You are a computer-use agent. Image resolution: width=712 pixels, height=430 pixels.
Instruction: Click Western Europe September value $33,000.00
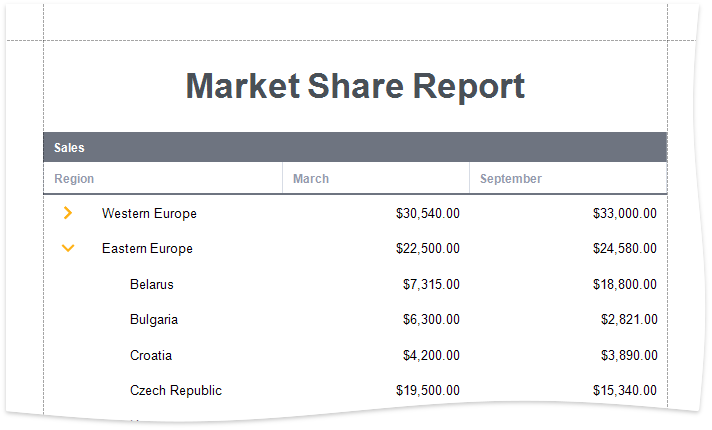pos(625,213)
